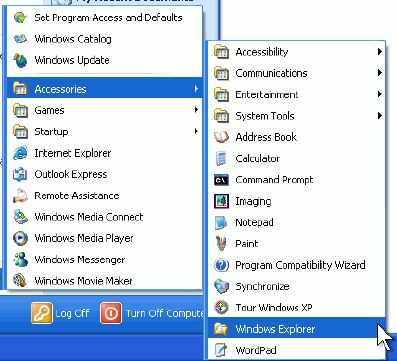Expand Entertainment submenu arrow
The image size is (397, 361).
click(380, 94)
